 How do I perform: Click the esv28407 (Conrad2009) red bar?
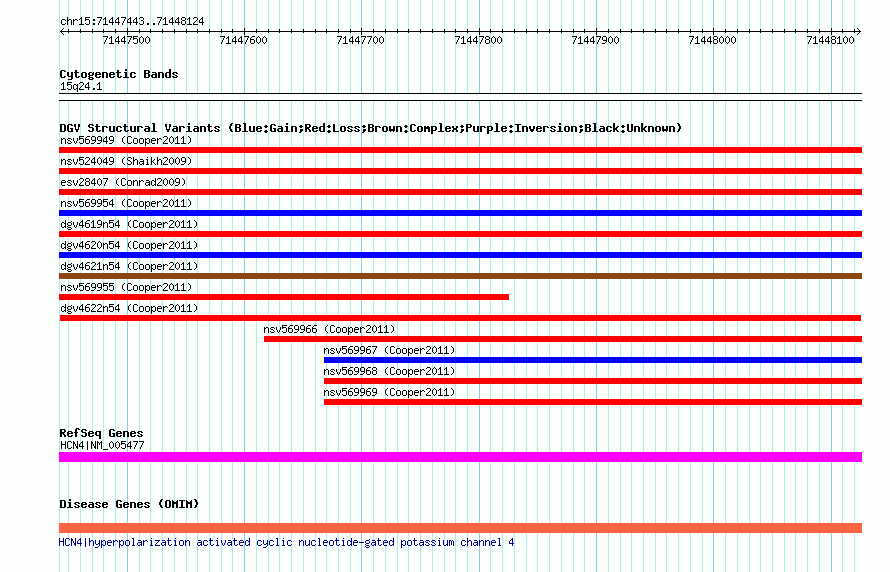click(460, 192)
